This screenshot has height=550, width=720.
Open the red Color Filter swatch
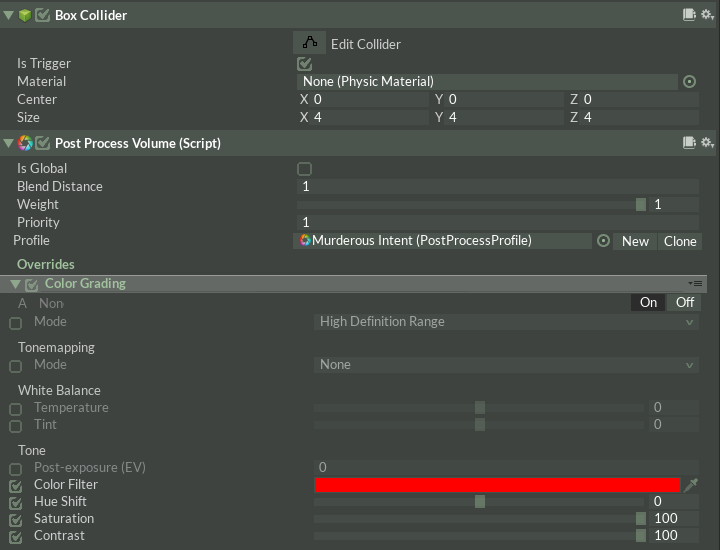point(497,485)
